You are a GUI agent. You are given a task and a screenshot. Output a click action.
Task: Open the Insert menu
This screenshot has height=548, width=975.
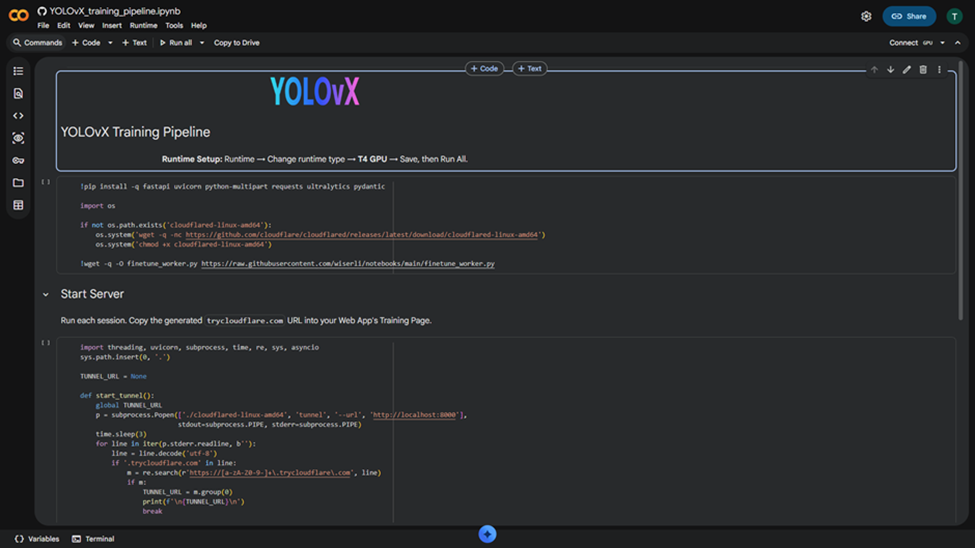[x=112, y=26]
